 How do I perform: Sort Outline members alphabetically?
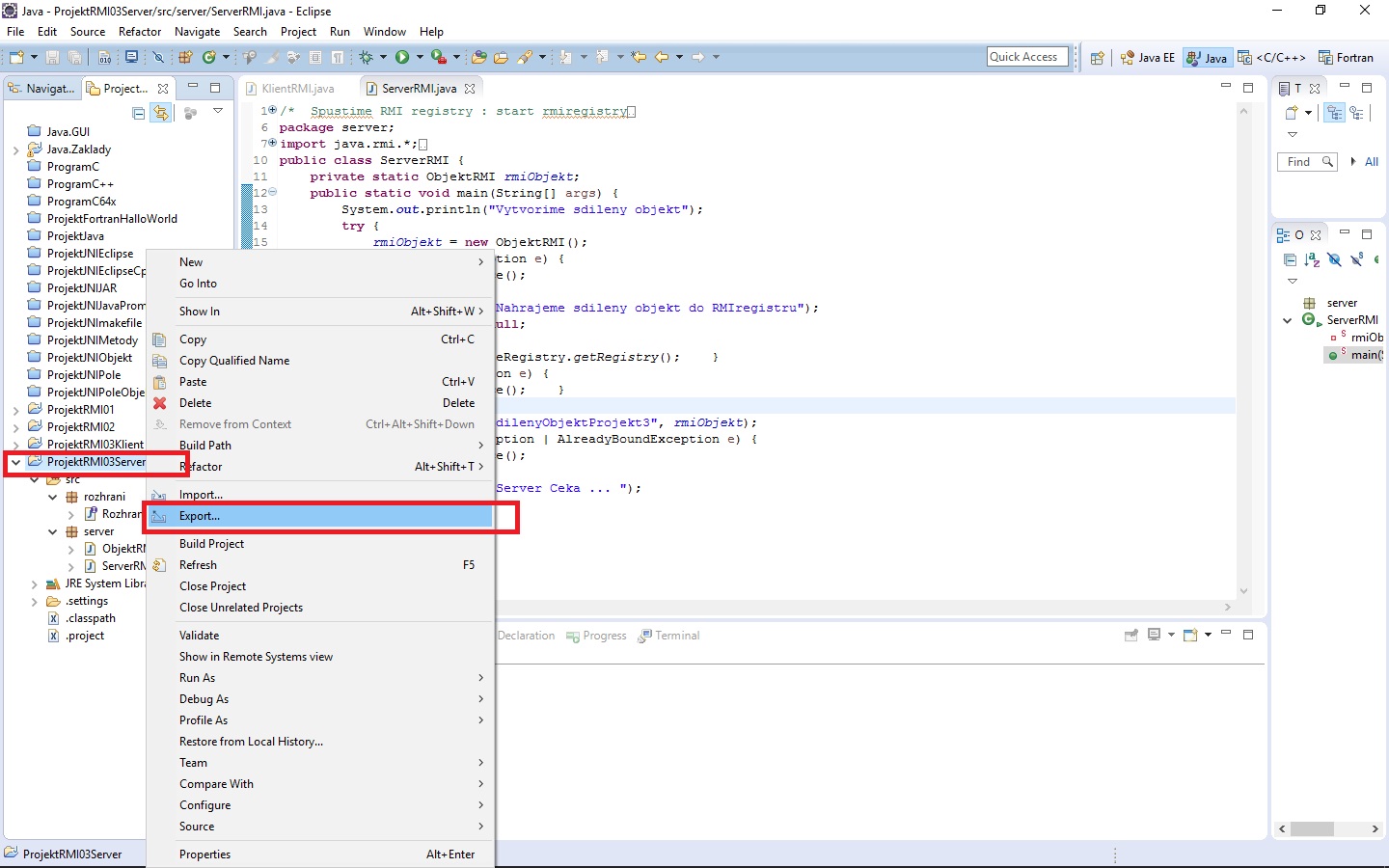1311,259
